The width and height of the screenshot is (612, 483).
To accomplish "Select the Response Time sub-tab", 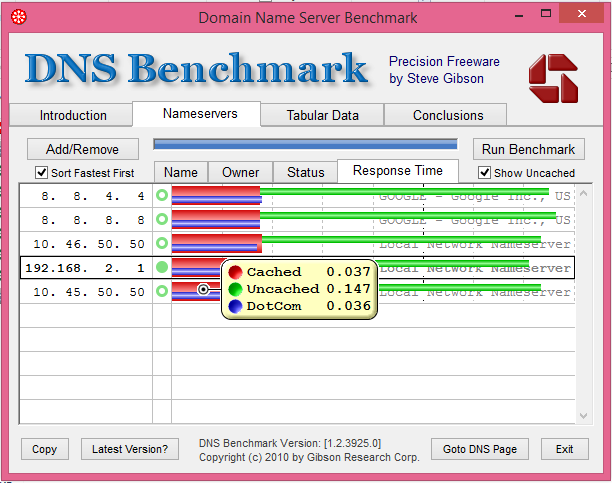I will (398, 171).
